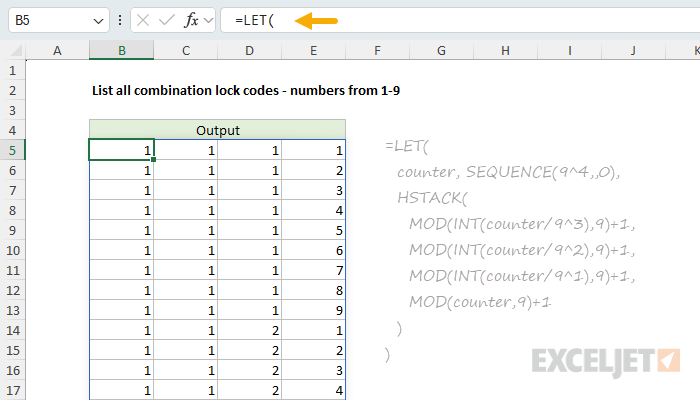Select row 12 header
Viewport: 700px width, 400px height.
[12, 291]
